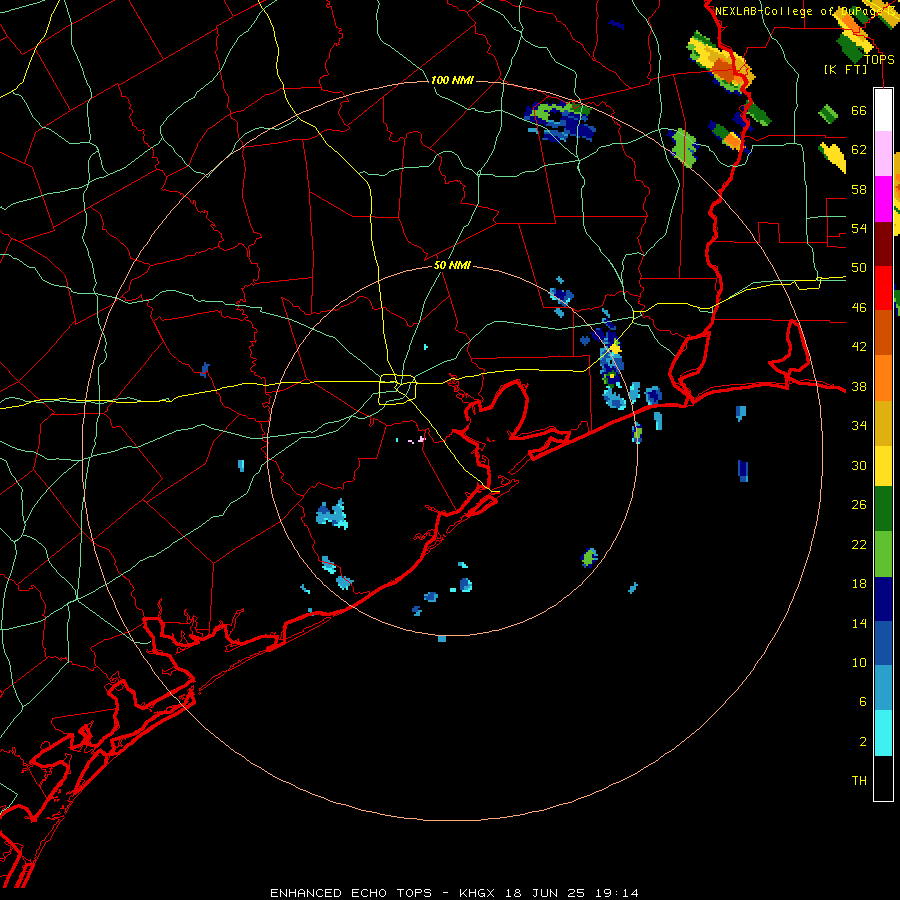The image size is (900, 900).
Task: Click the '[K FT]' units label
Action: pos(845,69)
